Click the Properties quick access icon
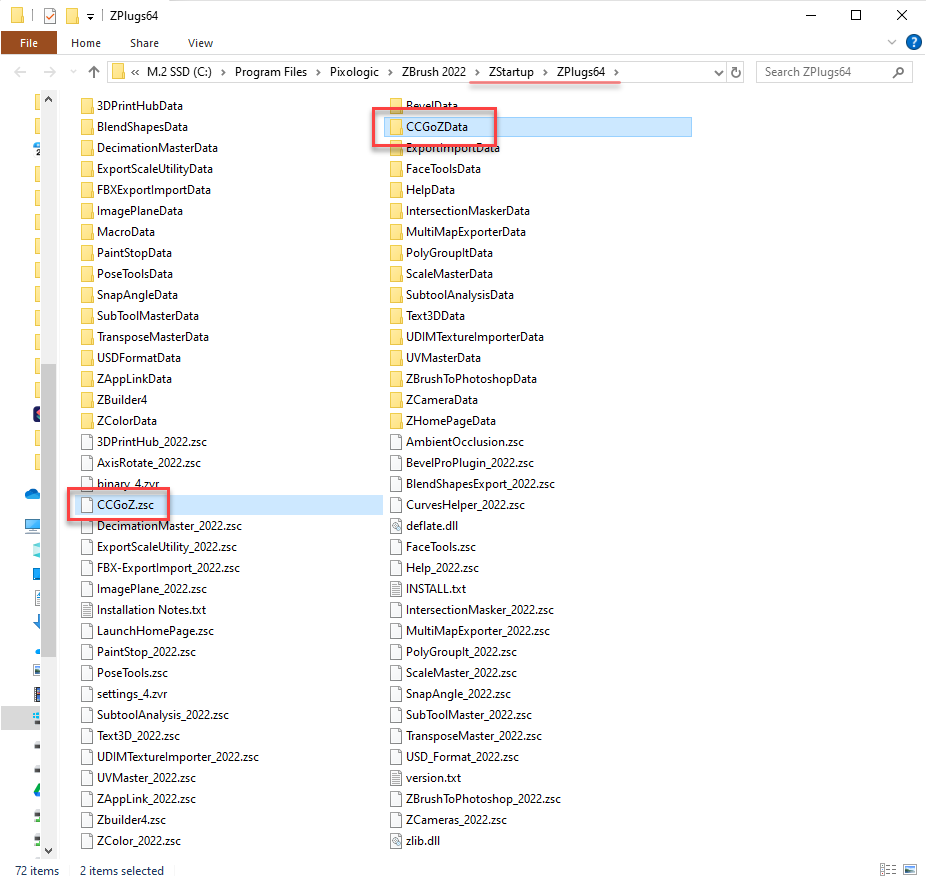Viewport: 926px width, 883px height. coord(50,16)
